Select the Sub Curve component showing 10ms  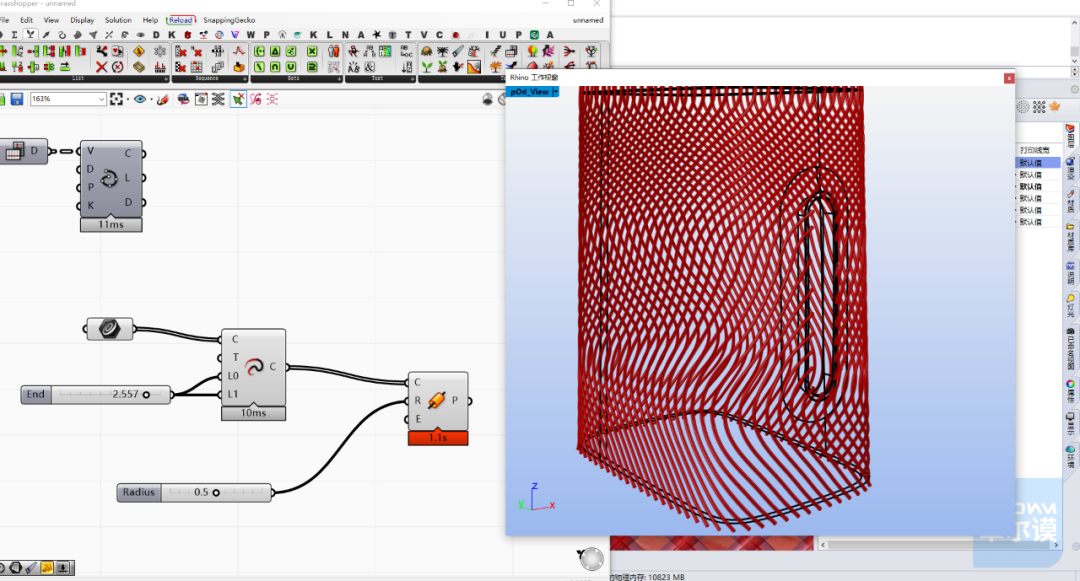[x=253, y=374]
